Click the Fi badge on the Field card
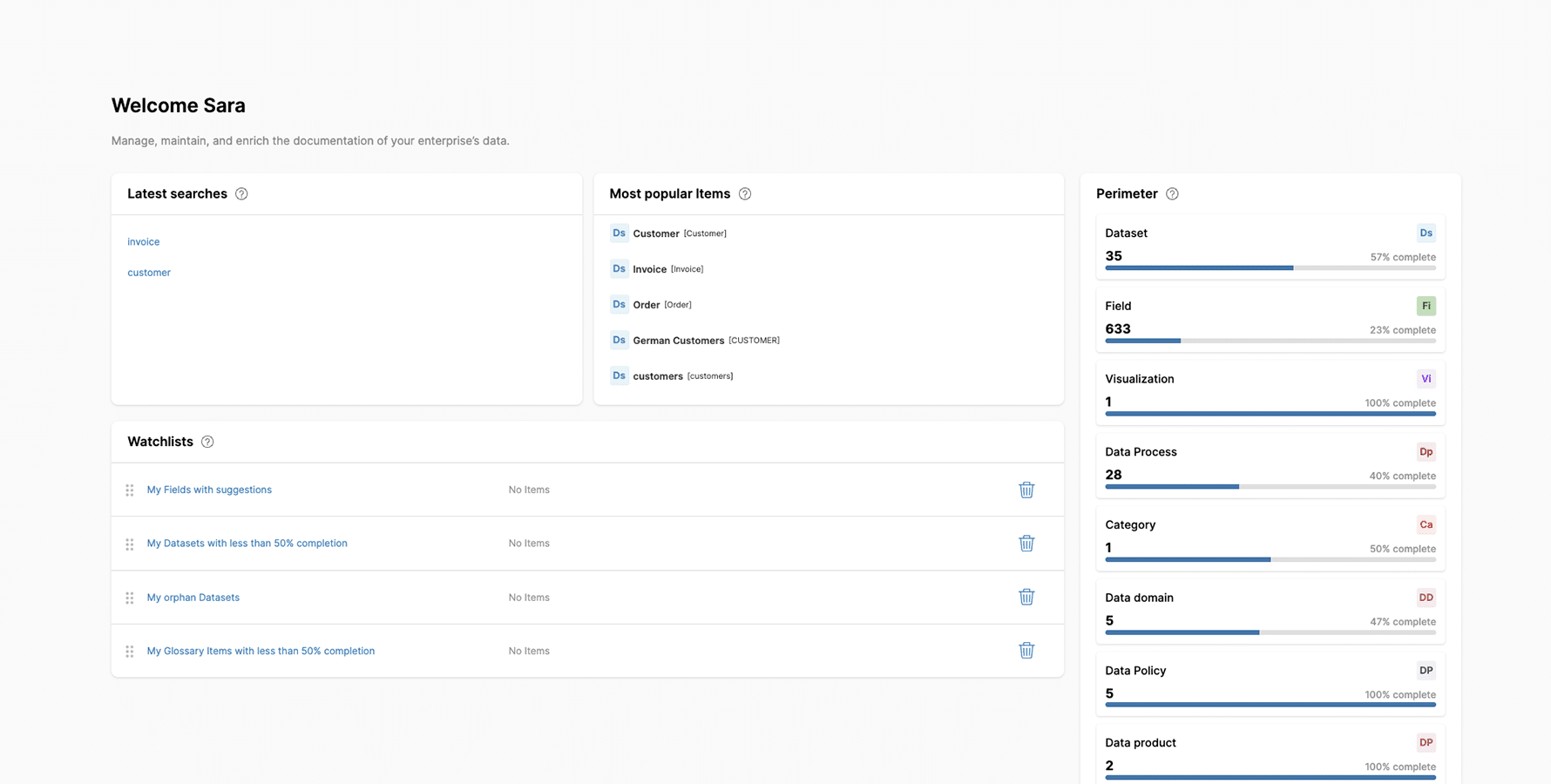Viewport: 1551px width, 784px height. point(1426,306)
